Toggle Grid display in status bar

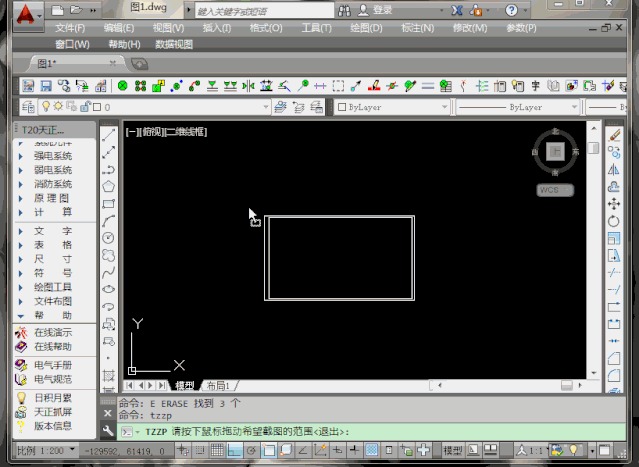pyautogui.click(x=217, y=450)
